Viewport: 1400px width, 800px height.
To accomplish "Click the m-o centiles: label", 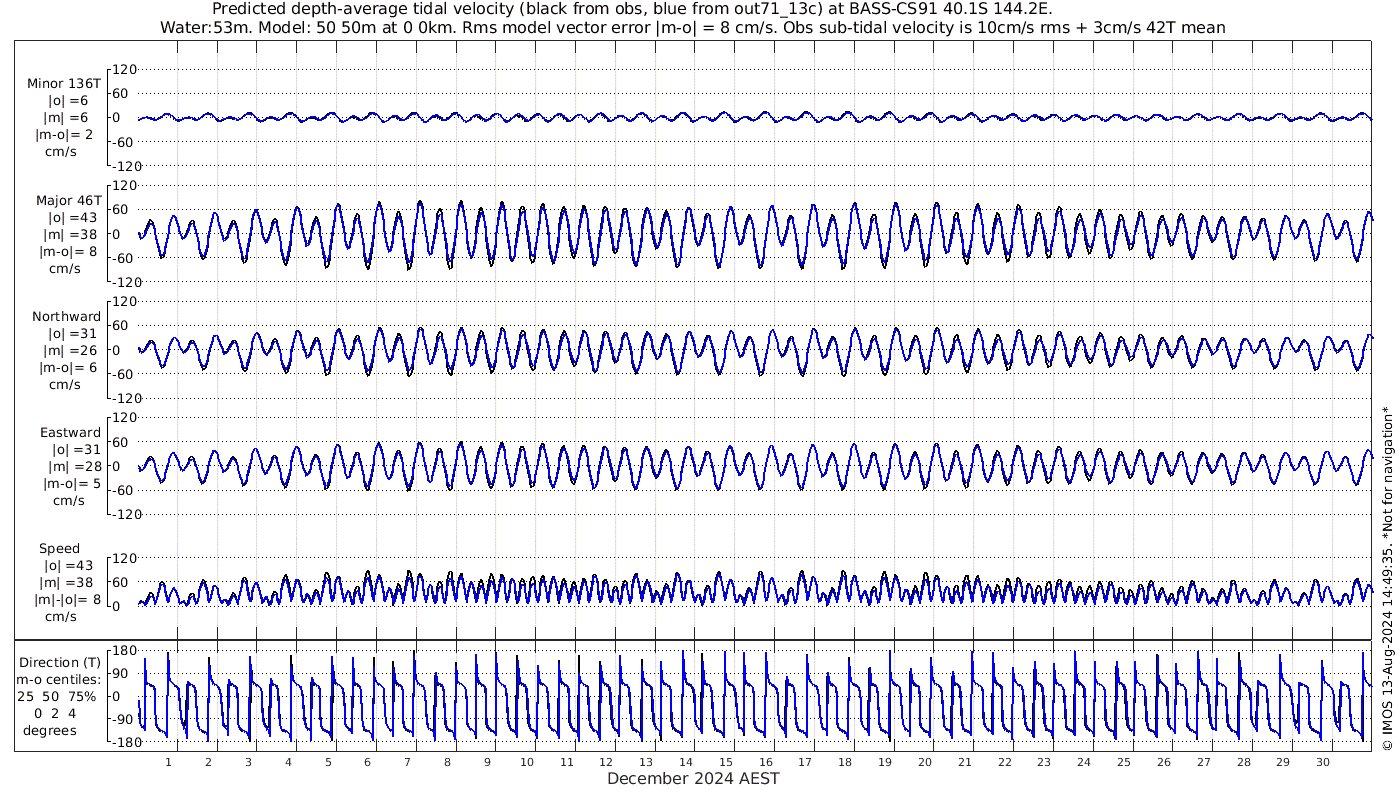I will click(60, 679).
